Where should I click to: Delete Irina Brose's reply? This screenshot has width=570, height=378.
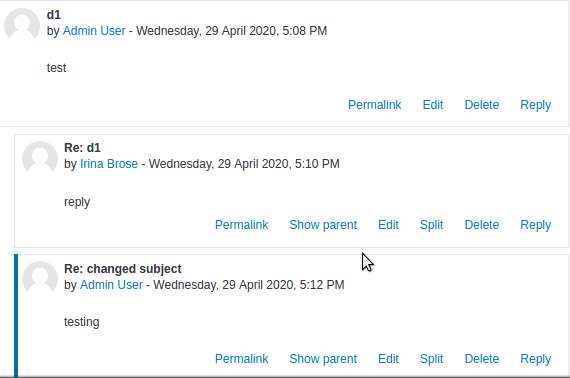coord(482,225)
